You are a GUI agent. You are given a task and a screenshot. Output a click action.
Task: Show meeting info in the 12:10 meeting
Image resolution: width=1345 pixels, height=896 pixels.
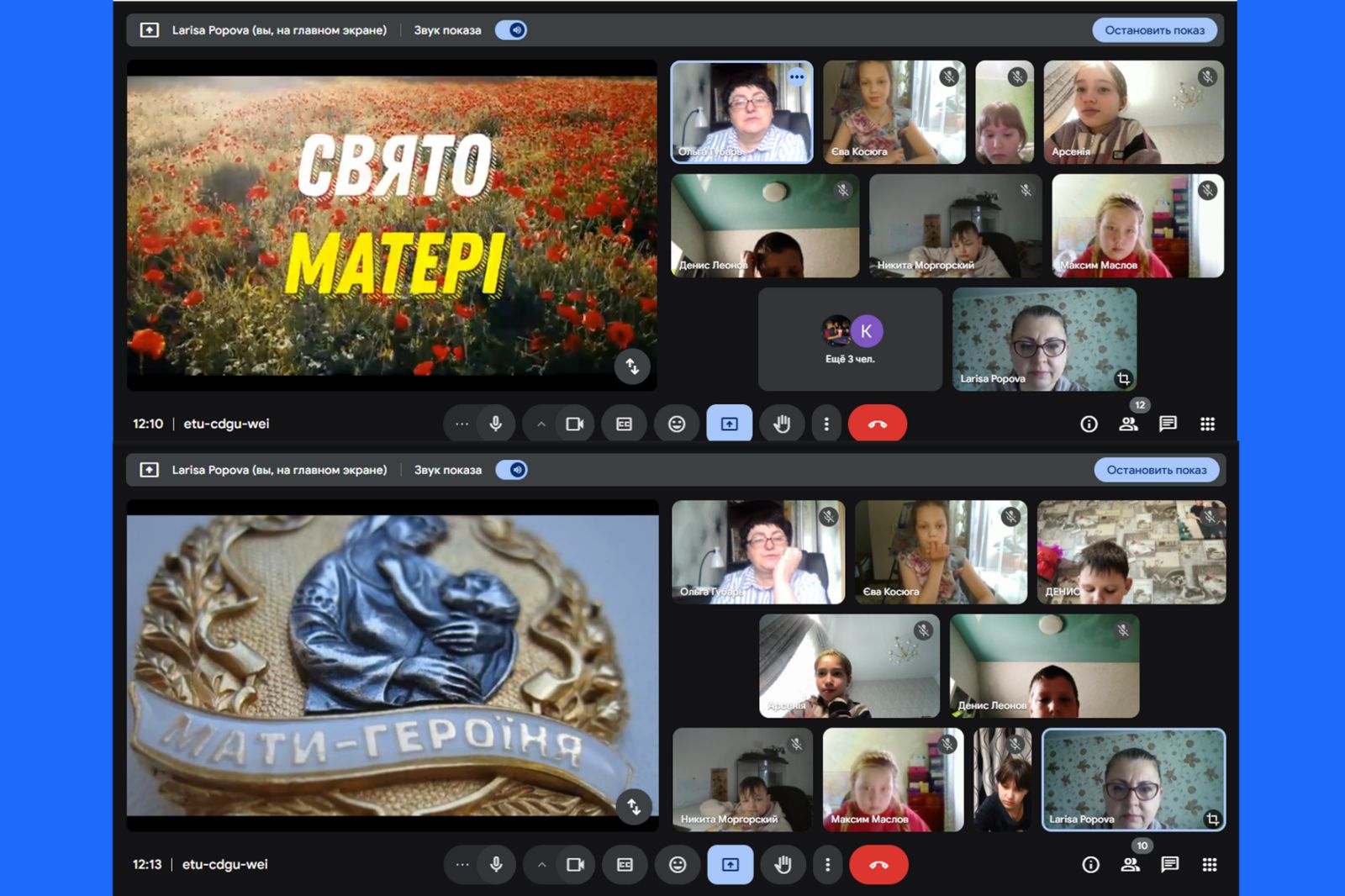coord(1089,424)
